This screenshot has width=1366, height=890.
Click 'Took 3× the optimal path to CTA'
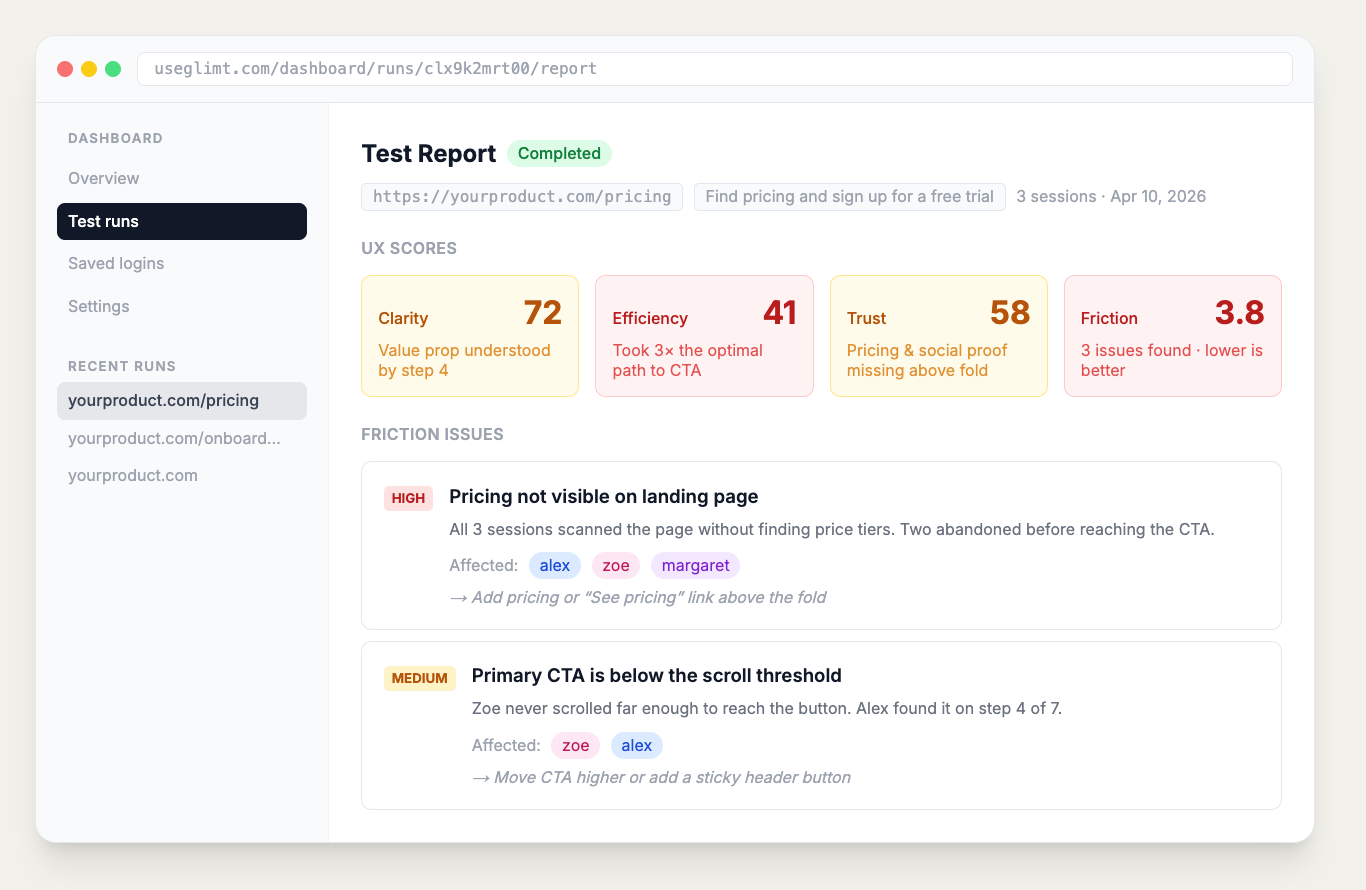[688, 360]
